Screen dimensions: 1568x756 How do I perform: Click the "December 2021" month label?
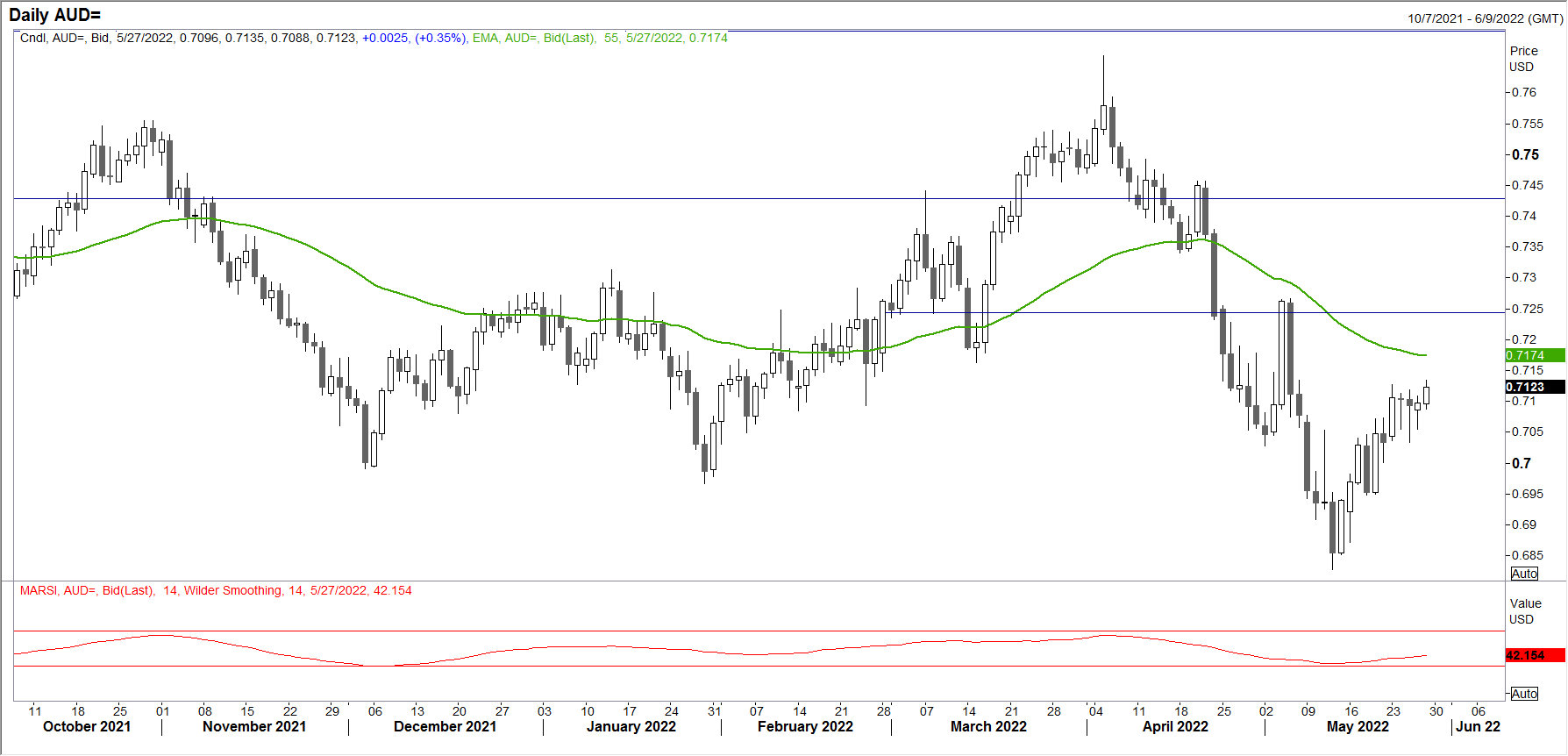(445, 726)
